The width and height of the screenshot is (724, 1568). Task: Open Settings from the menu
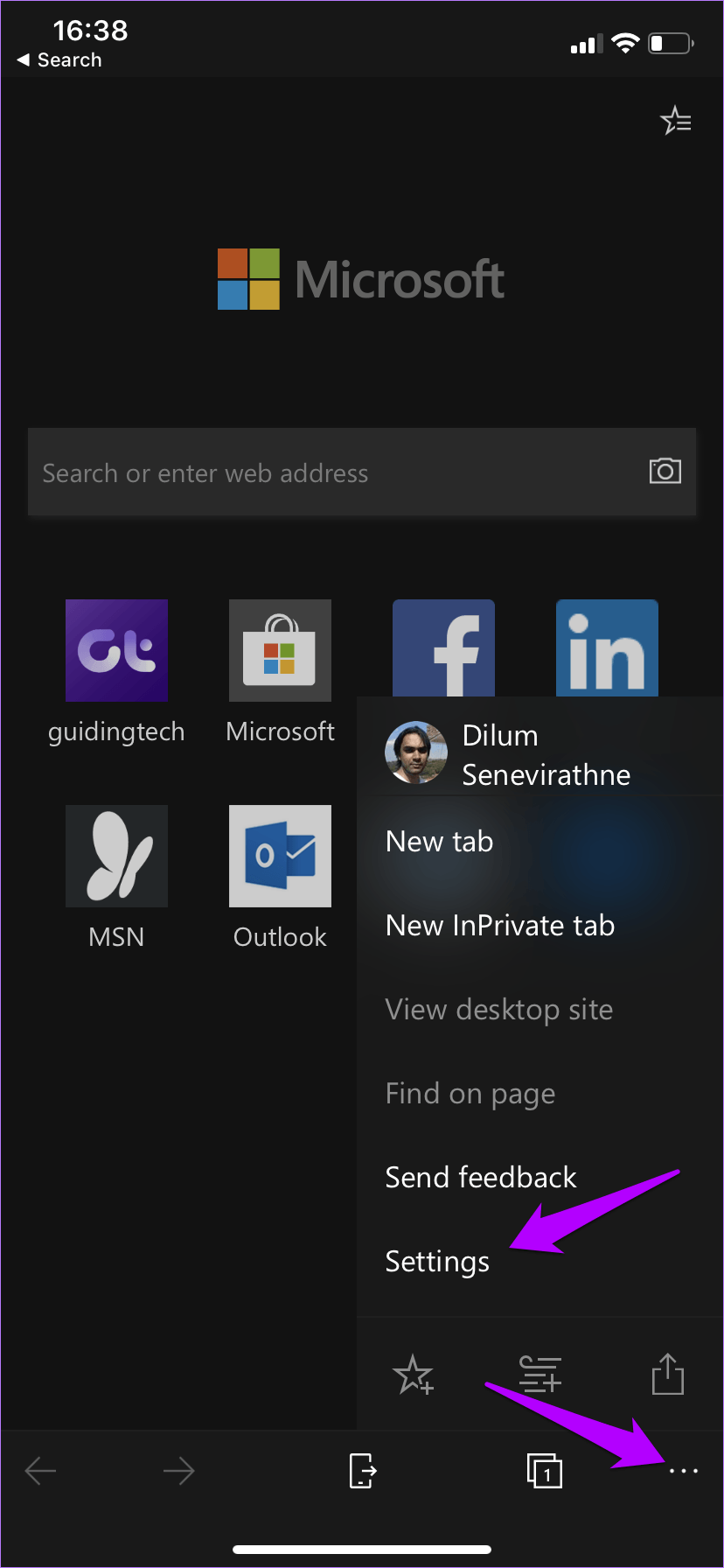(x=437, y=1262)
